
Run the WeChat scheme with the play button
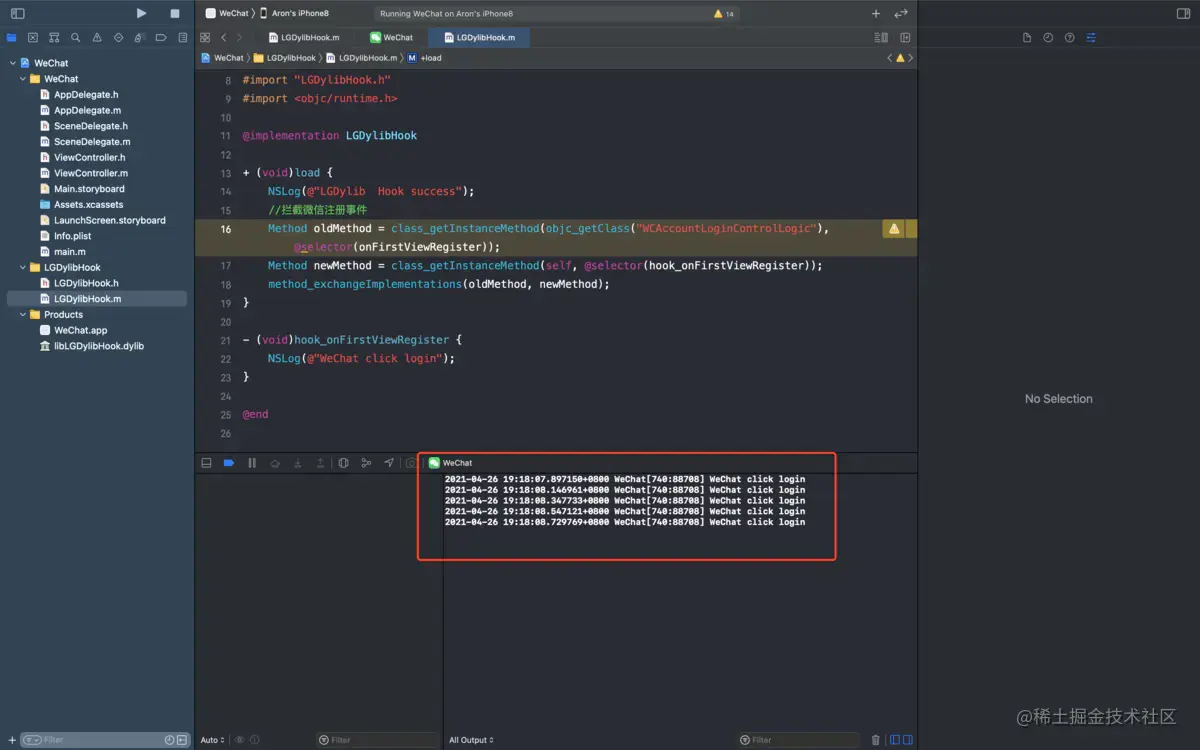(x=141, y=14)
